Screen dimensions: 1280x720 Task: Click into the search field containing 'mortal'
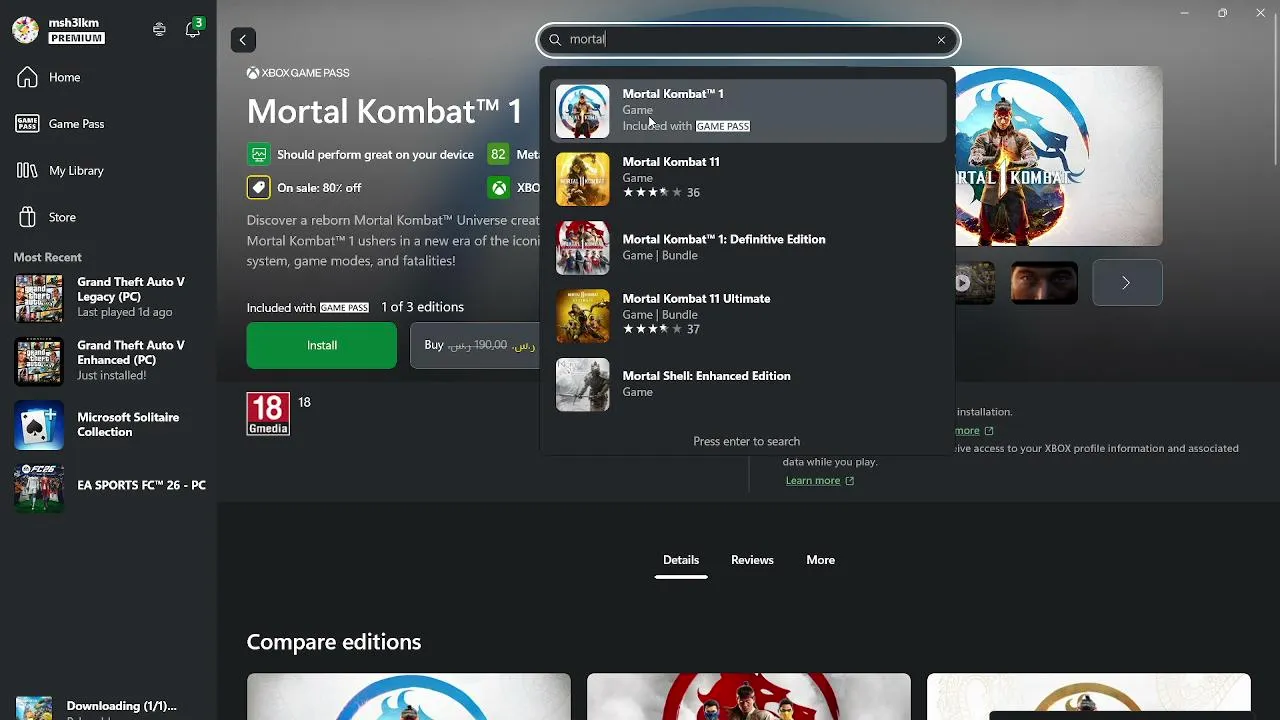coord(748,40)
